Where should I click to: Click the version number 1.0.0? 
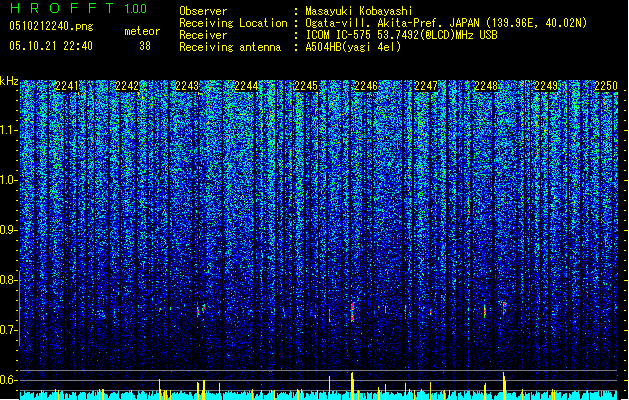pos(136,9)
